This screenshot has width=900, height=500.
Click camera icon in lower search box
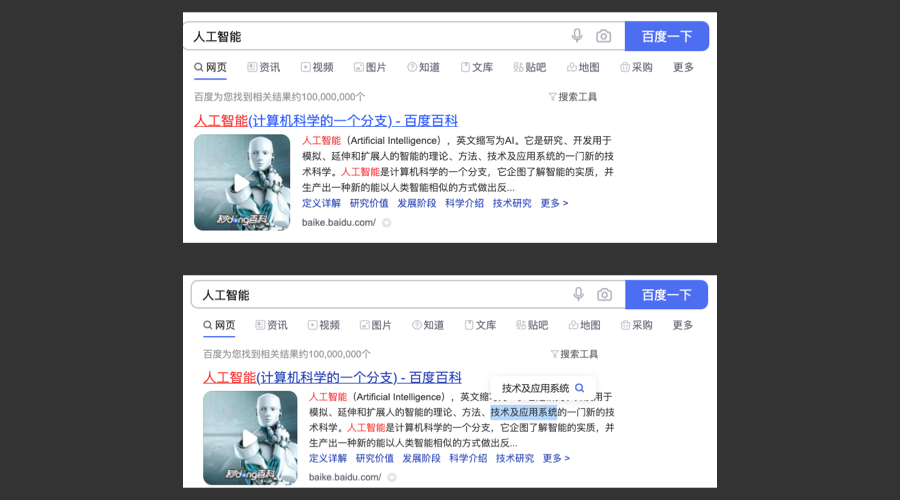point(604,294)
